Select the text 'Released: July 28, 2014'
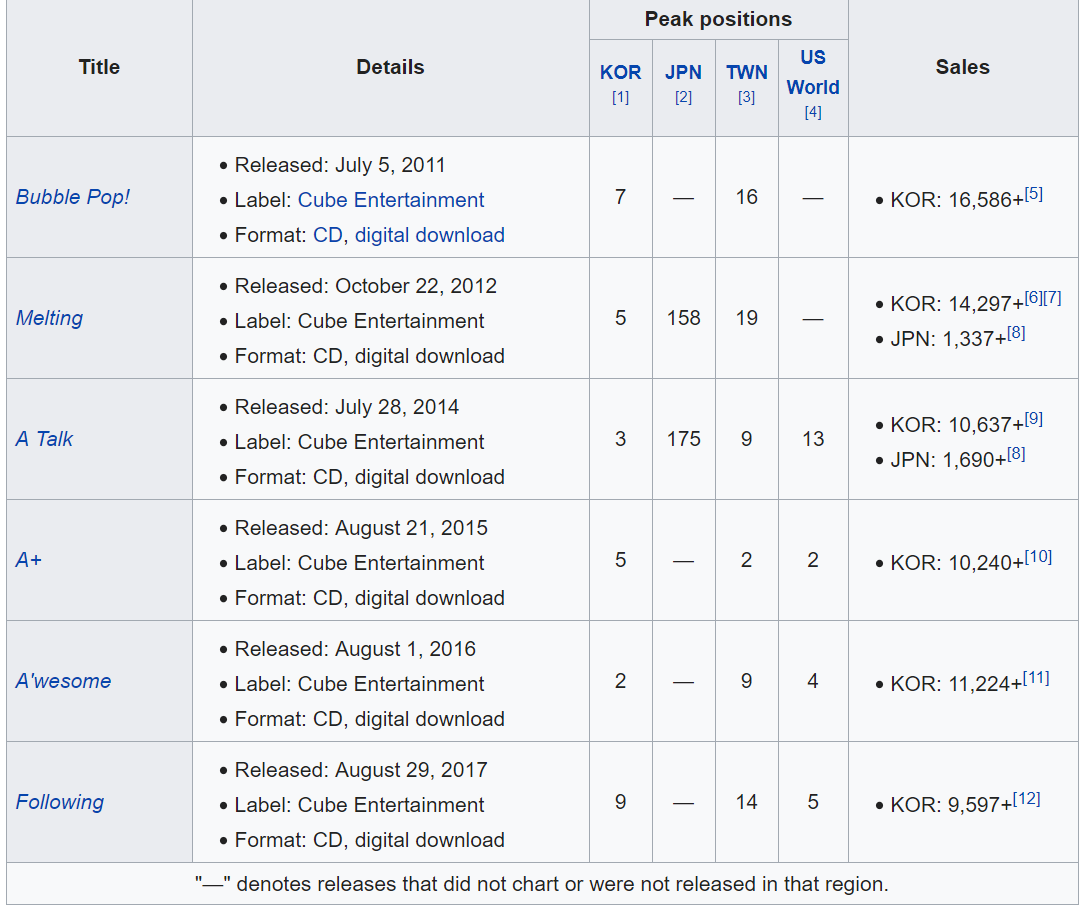 347,407
